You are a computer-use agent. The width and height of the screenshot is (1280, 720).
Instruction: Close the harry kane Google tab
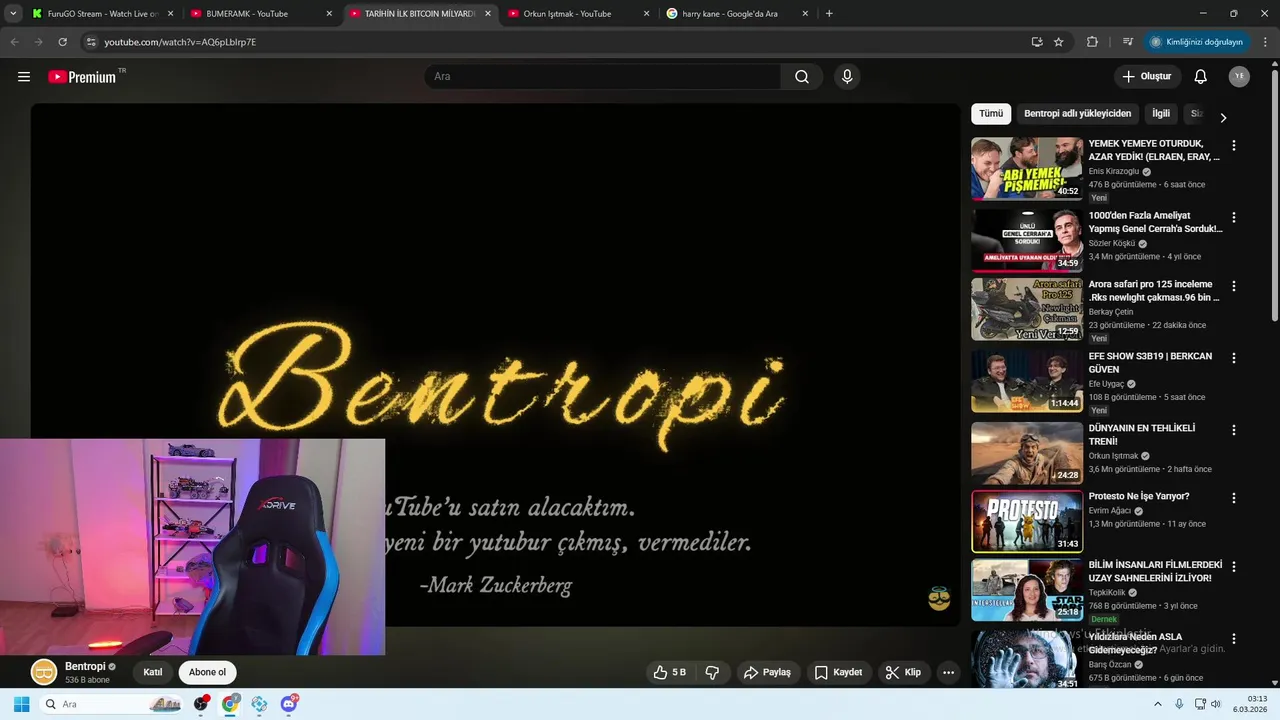pos(805,14)
